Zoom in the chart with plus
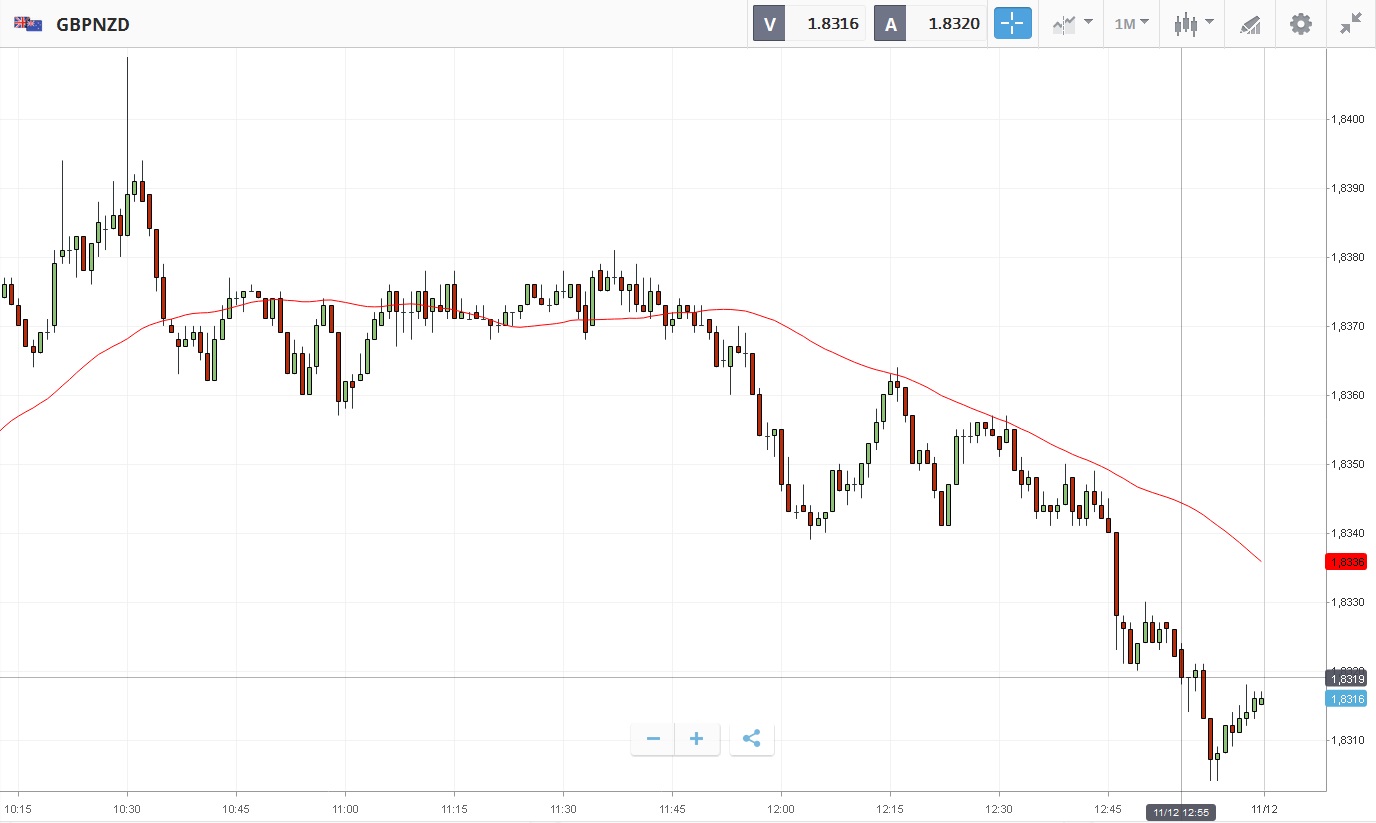This screenshot has width=1376, height=823. [x=697, y=739]
